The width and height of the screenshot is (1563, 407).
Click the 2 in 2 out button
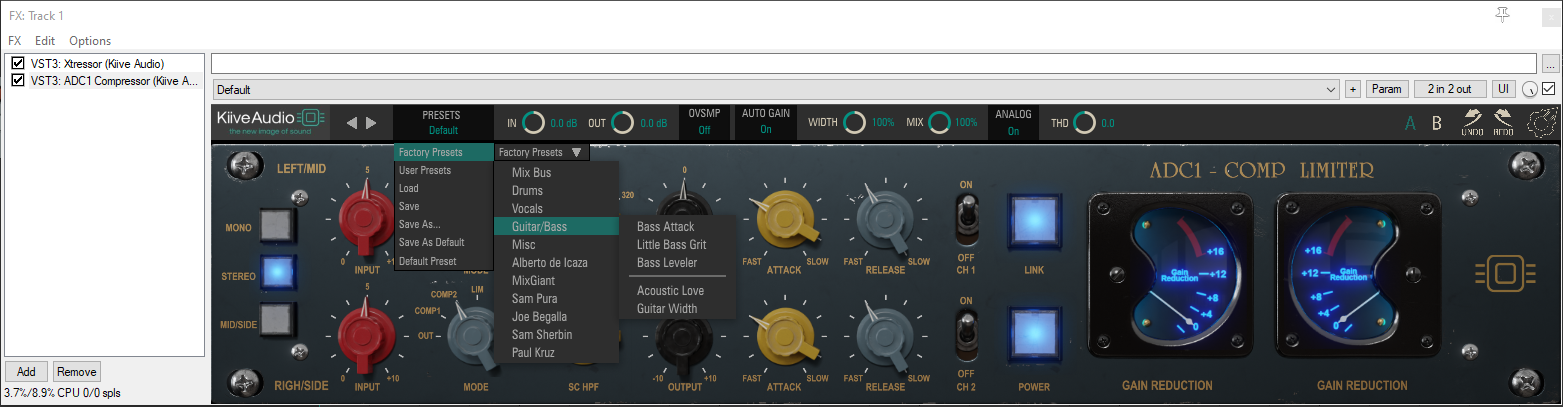1450,89
